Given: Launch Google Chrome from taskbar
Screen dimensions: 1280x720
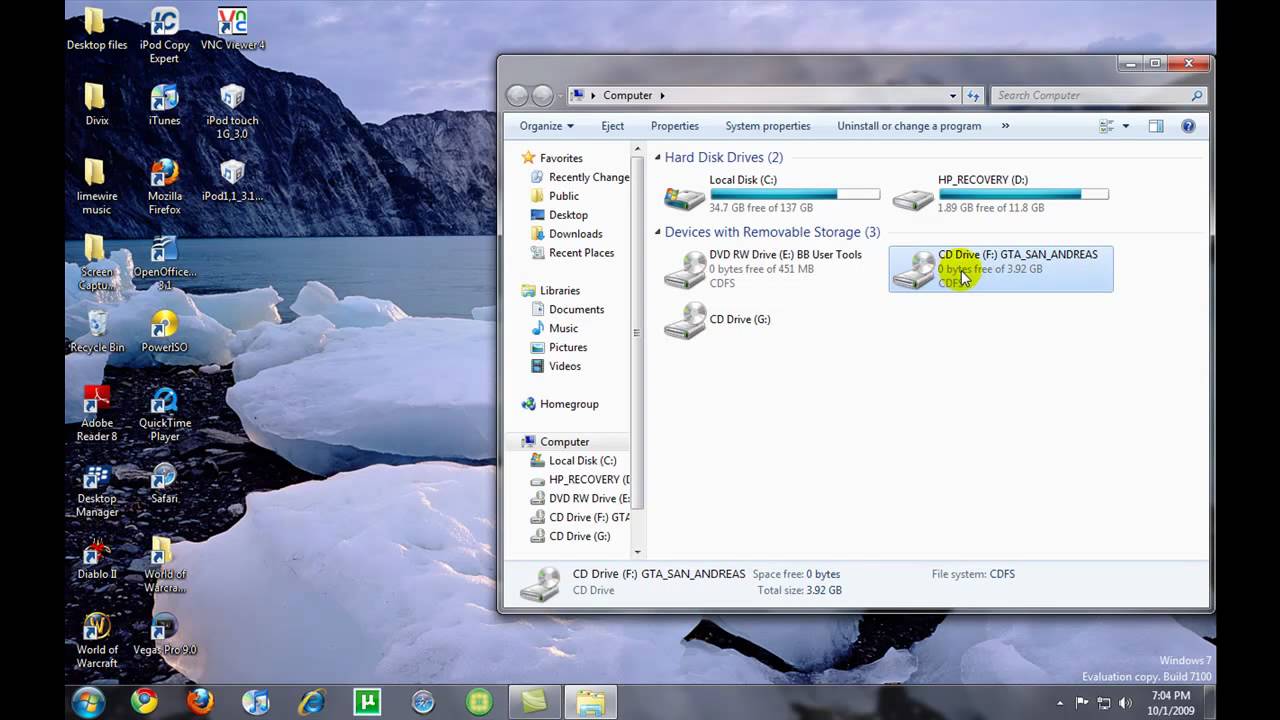Looking at the screenshot, I should 144,702.
